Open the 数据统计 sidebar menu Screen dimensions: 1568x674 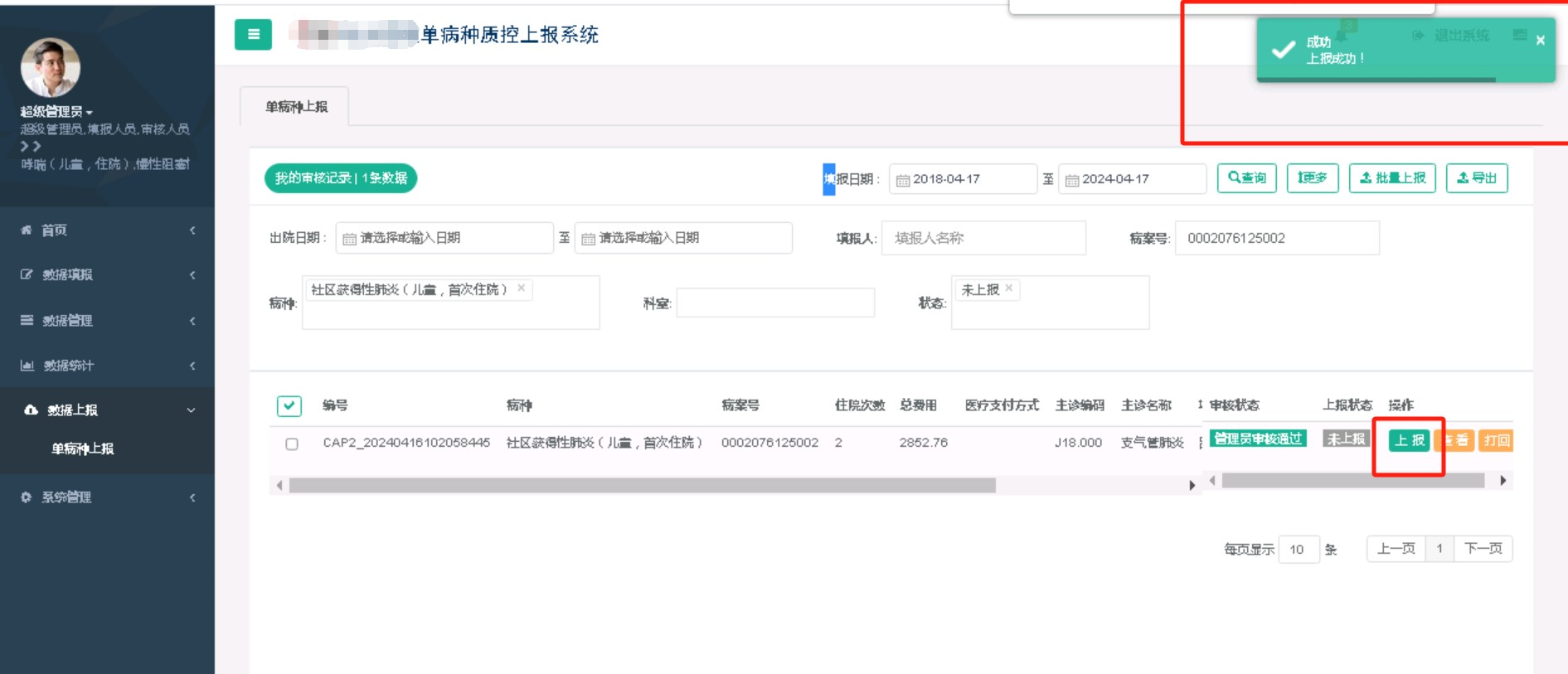(69, 365)
